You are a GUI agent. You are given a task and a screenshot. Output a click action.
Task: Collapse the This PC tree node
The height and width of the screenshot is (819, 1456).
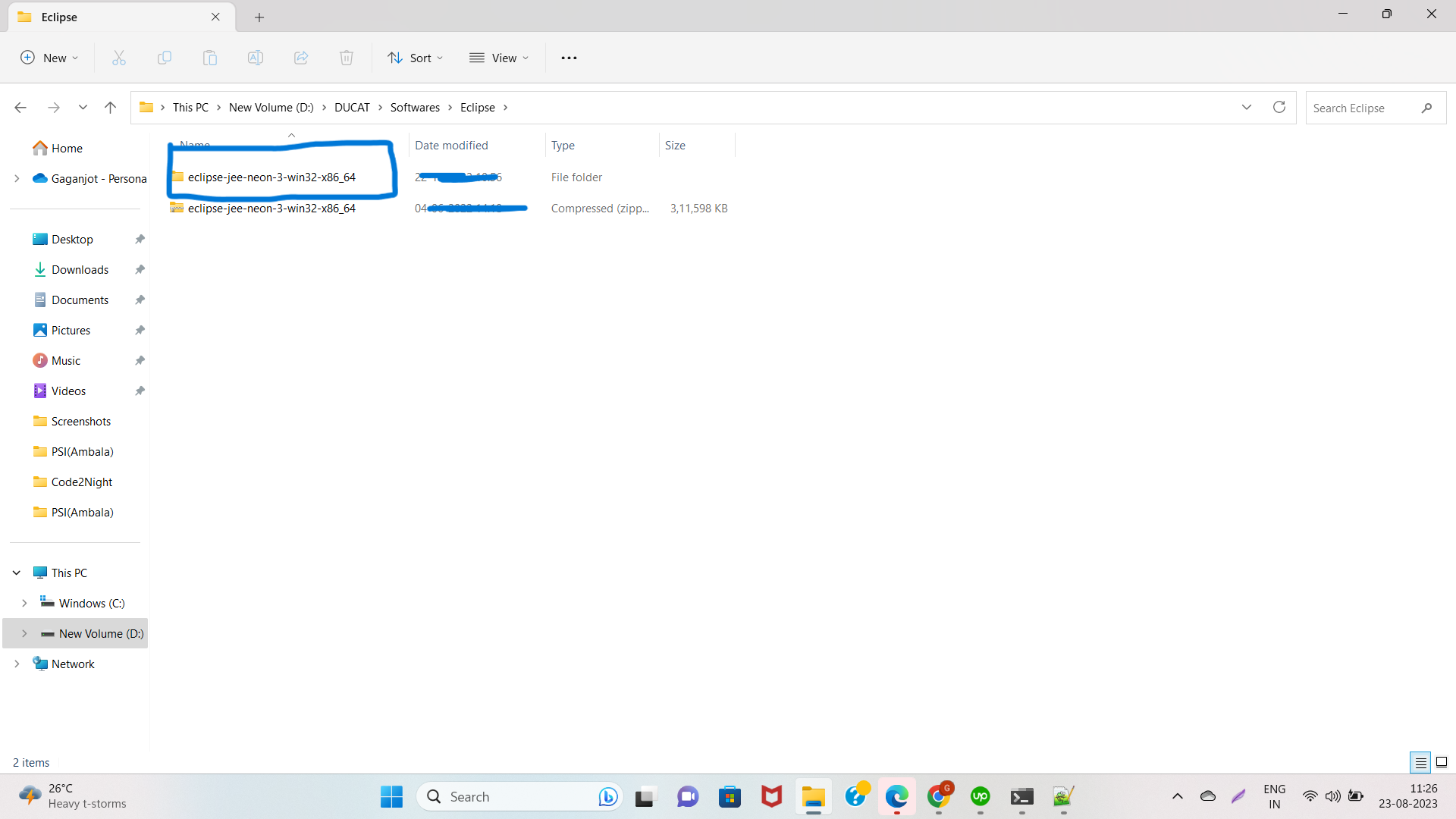(x=17, y=573)
